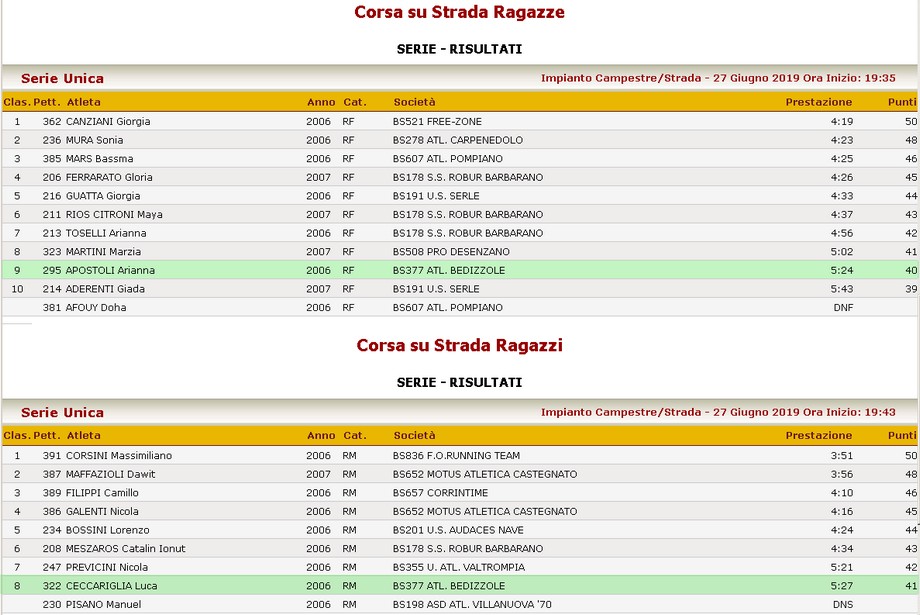The height and width of the screenshot is (615, 920).
Task: Select athlete AFOUY Doha
Action: click(96, 308)
